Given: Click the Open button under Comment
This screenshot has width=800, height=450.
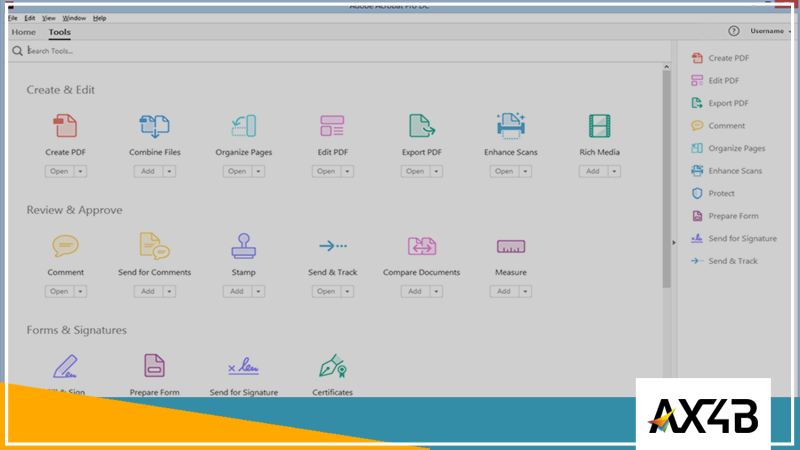Looking at the screenshot, I should tap(59, 291).
